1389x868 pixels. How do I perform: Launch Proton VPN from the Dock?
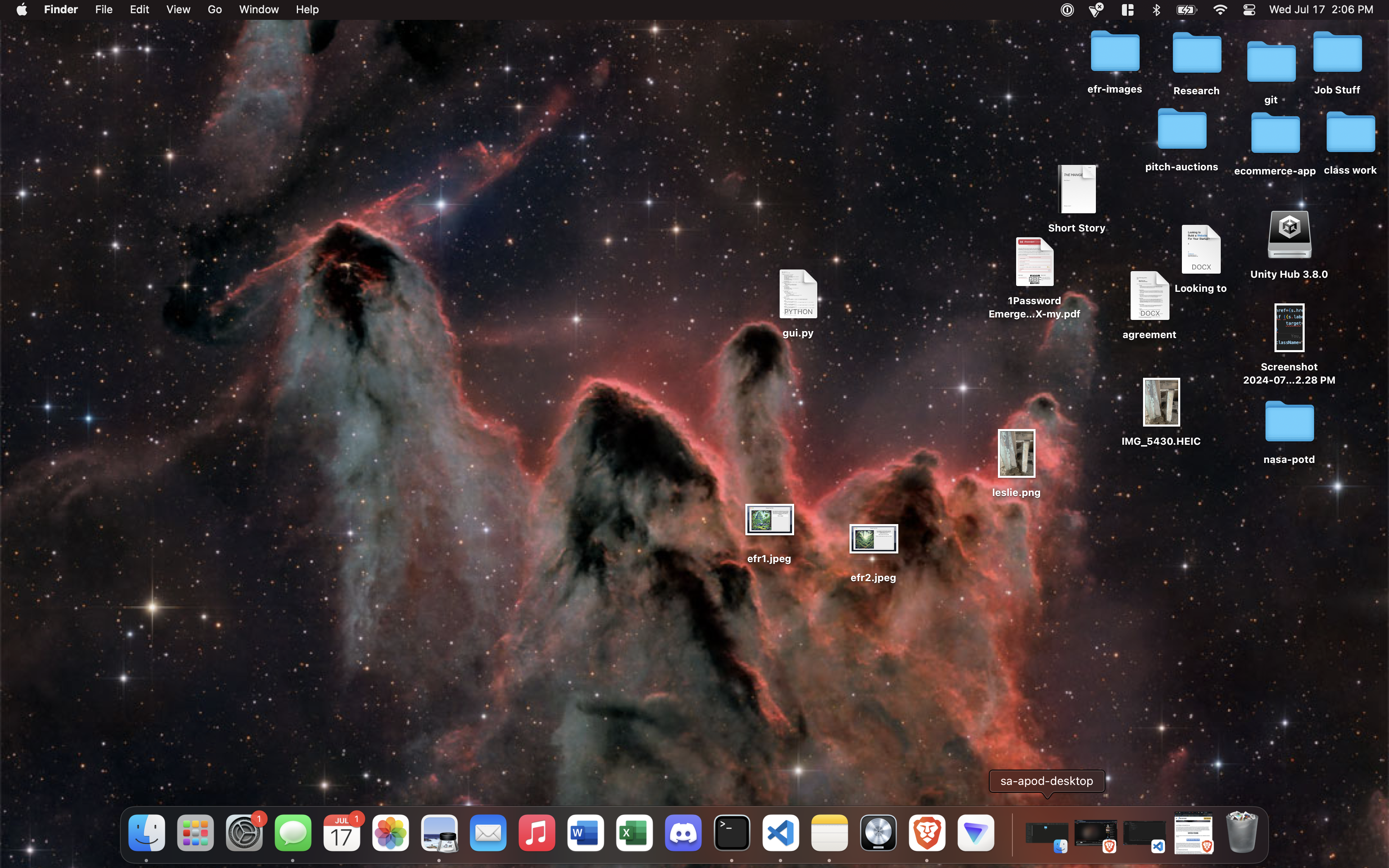coord(976,832)
